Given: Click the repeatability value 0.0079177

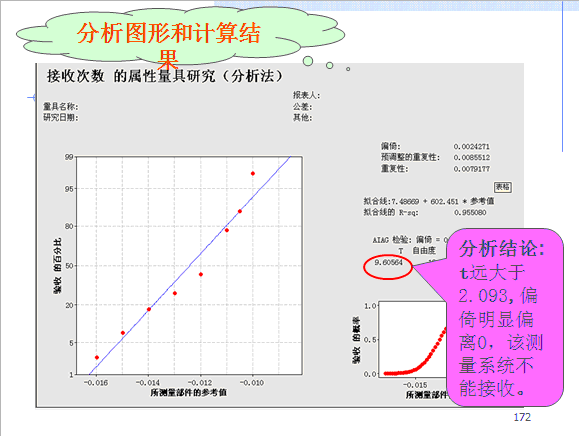Looking at the screenshot, I should pyautogui.click(x=472, y=169).
